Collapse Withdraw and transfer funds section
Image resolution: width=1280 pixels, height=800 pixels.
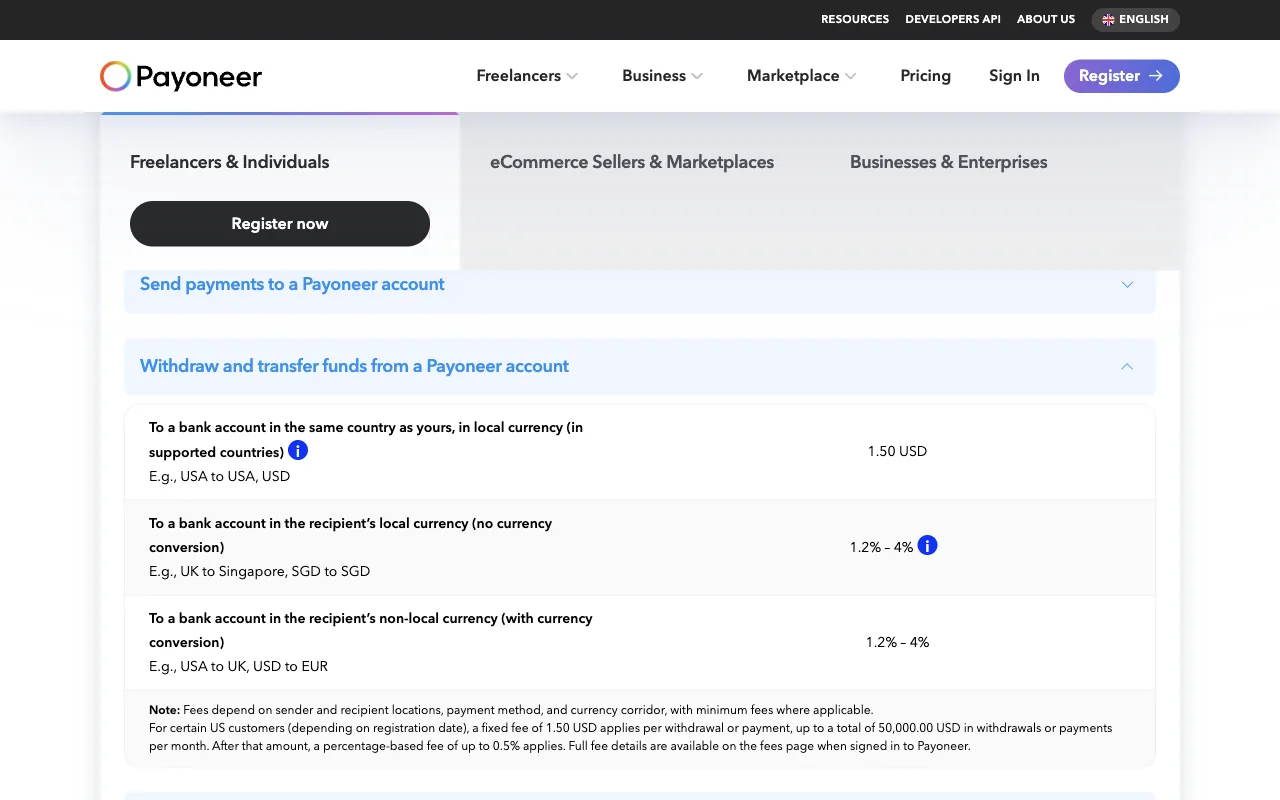pos(640,366)
